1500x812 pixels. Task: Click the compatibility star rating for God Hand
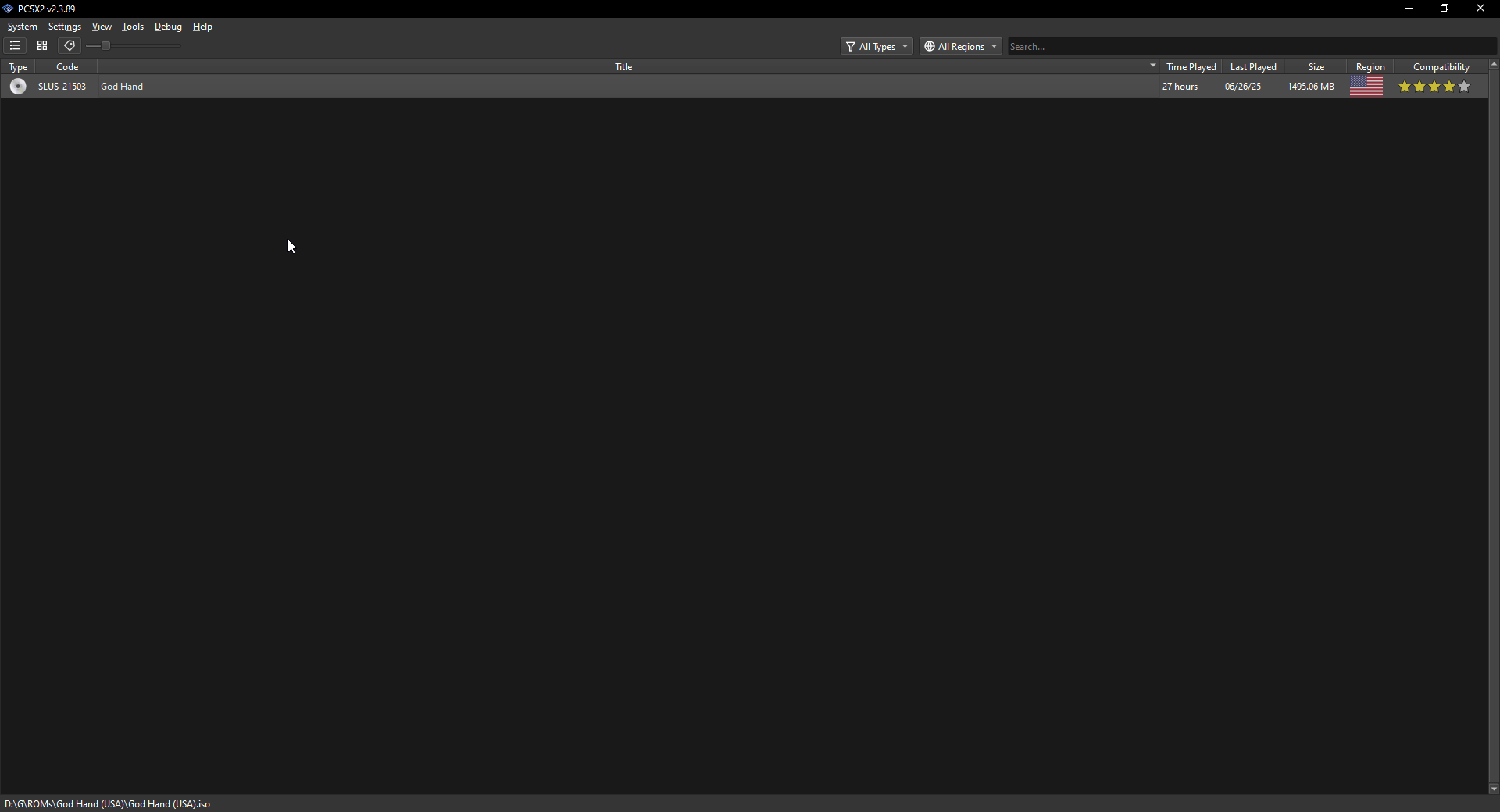coord(1434,87)
